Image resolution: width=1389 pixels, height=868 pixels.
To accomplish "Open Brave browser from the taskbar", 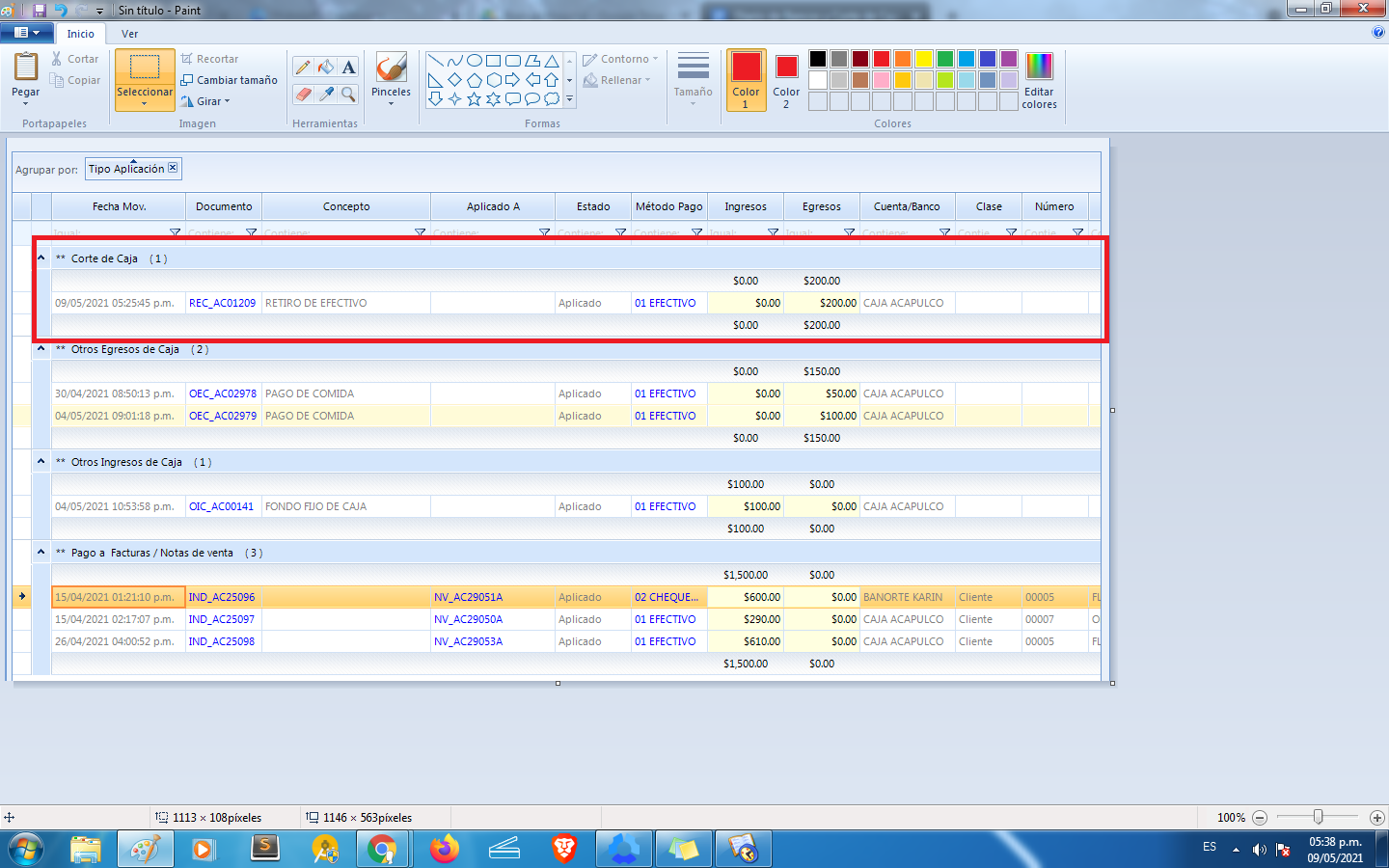I will click(x=563, y=850).
